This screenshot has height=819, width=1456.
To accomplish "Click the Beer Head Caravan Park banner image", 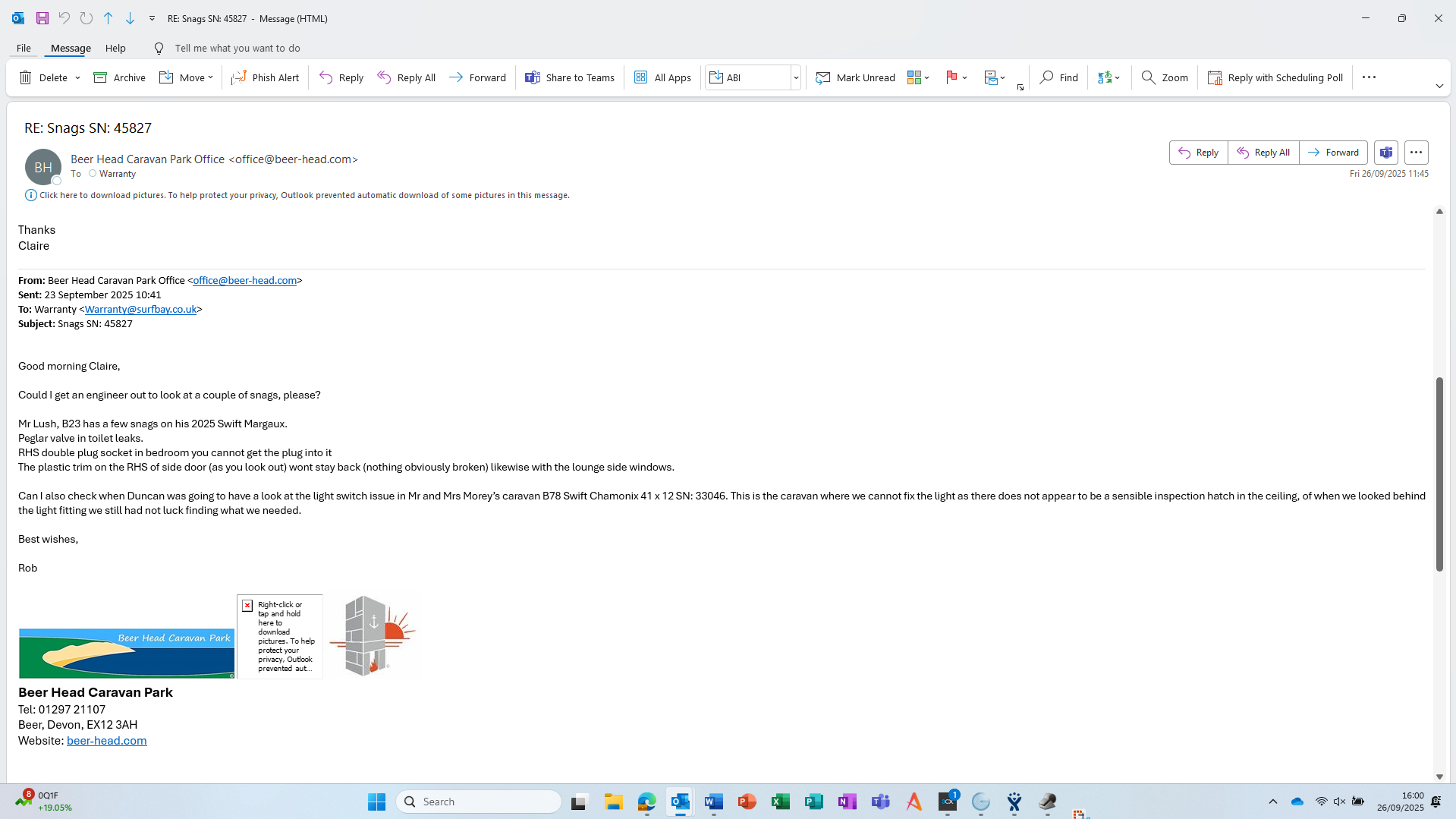I will 127,653.
